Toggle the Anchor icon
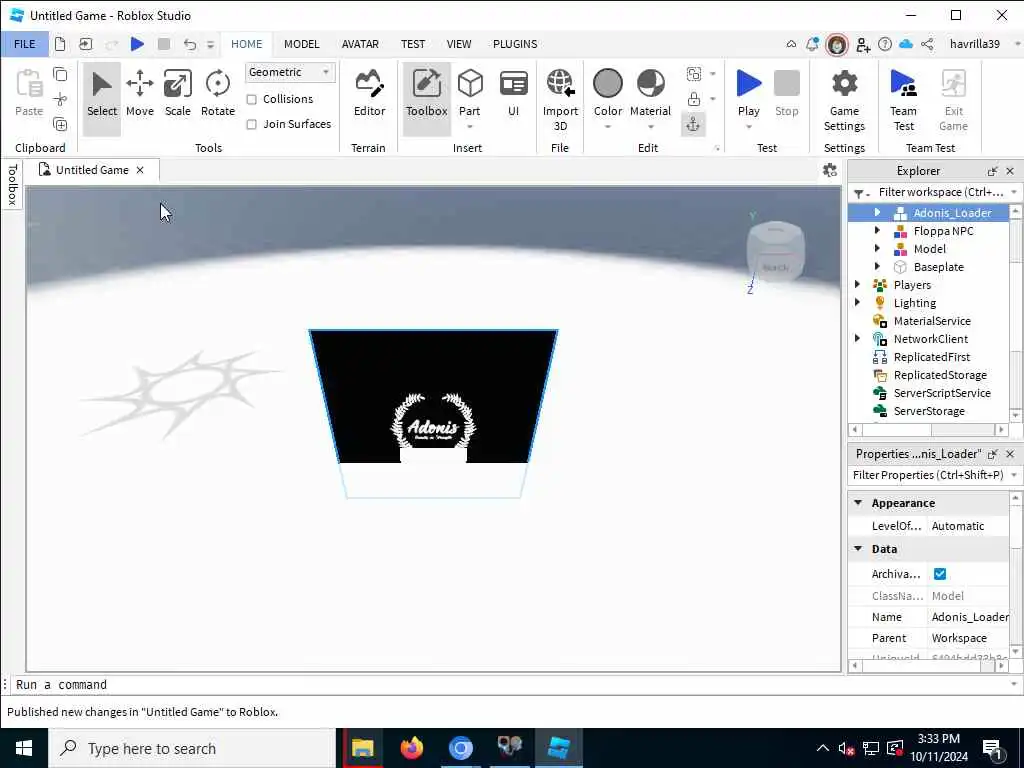1024x768 pixels. (x=693, y=124)
